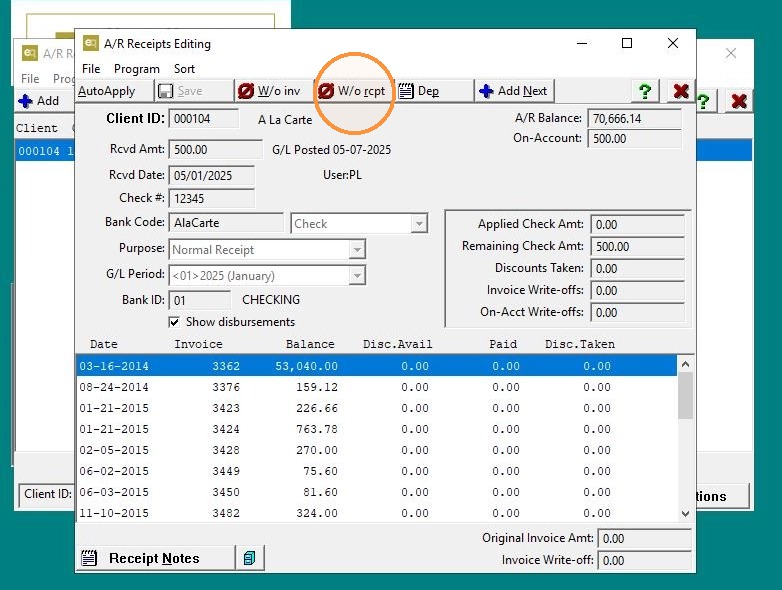The height and width of the screenshot is (590, 782).
Task: Click the Applied Check Amt field
Action: point(637,224)
